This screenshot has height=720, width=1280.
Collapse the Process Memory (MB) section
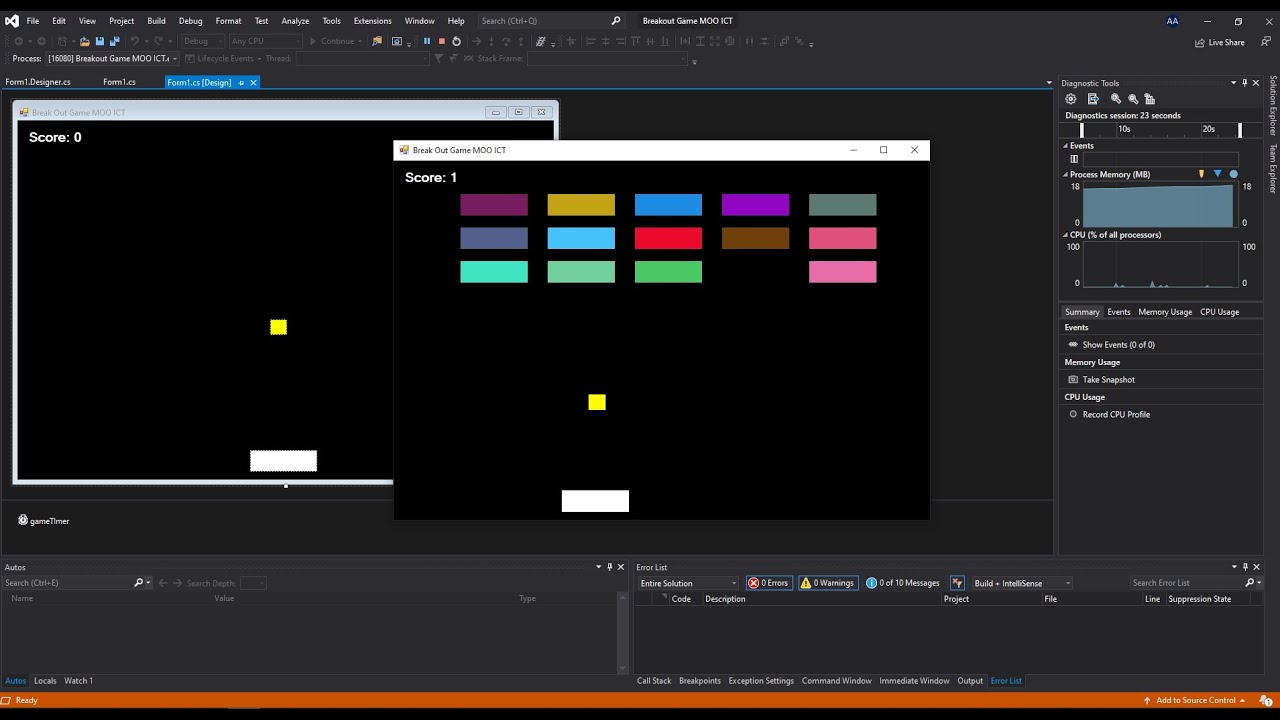1065,174
